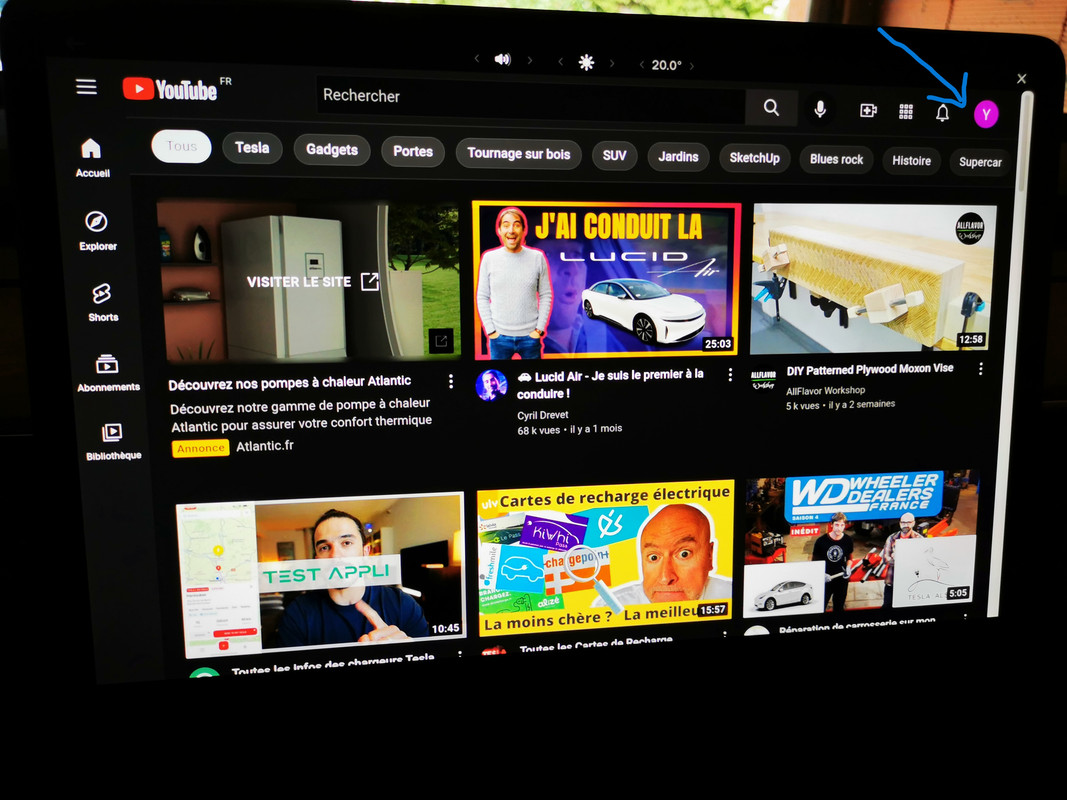The width and height of the screenshot is (1067, 800).
Task: Open options for Atlantic ad card
Action: [450, 381]
